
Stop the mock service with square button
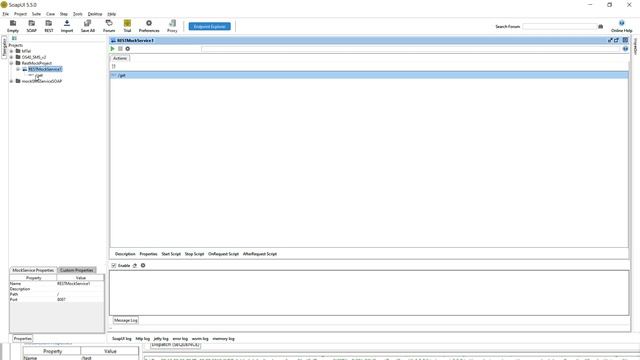(120, 49)
